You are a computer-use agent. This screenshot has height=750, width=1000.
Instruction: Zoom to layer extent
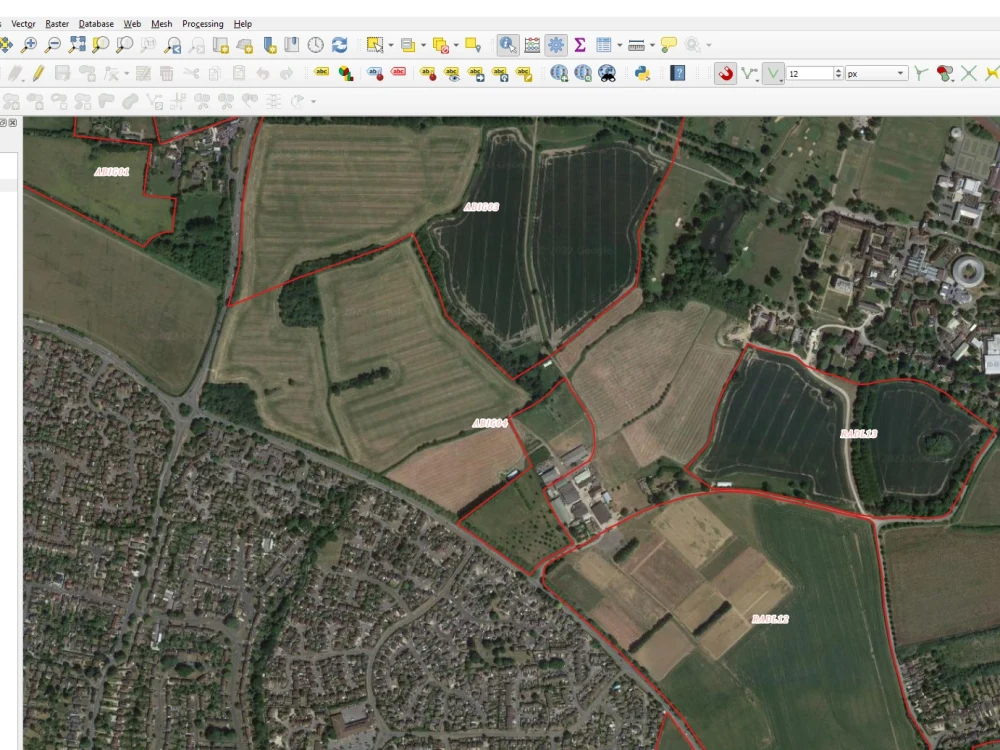(124, 45)
